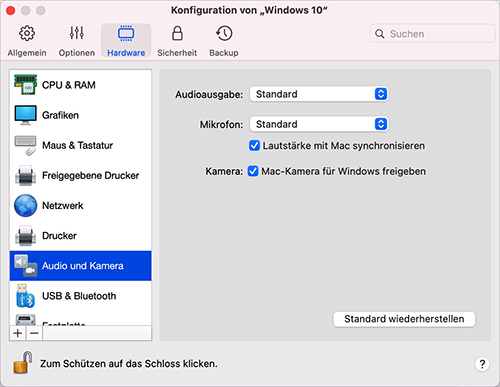Open the Mikrofon dropdown
This screenshot has height=387, width=500.
(319, 124)
